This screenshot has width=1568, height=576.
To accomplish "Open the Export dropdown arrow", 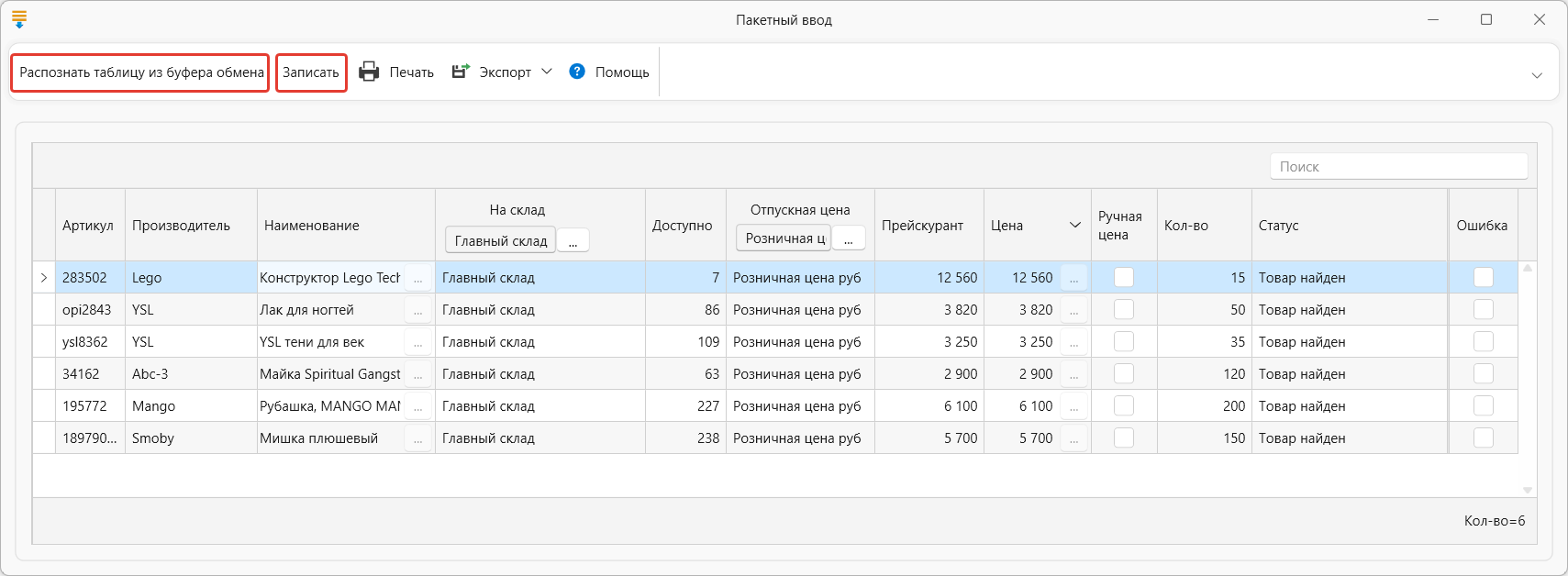I will pos(547,72).
